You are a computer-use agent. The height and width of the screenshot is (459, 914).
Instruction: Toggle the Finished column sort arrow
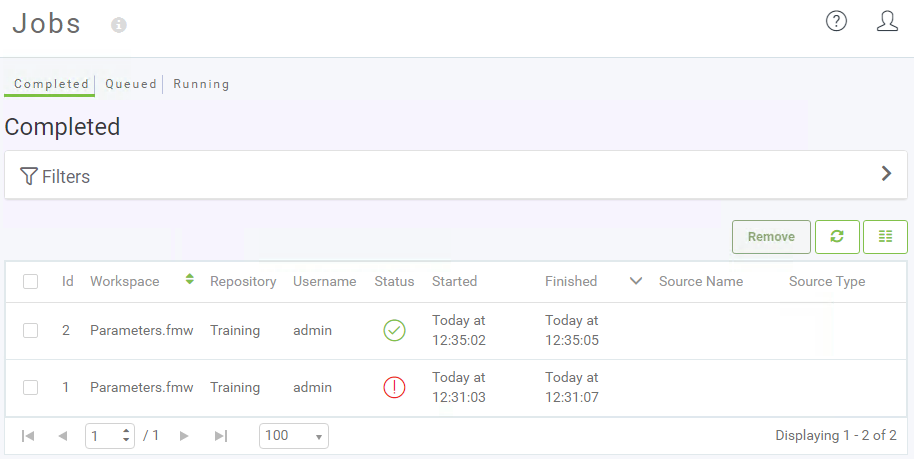click(636, 281)
